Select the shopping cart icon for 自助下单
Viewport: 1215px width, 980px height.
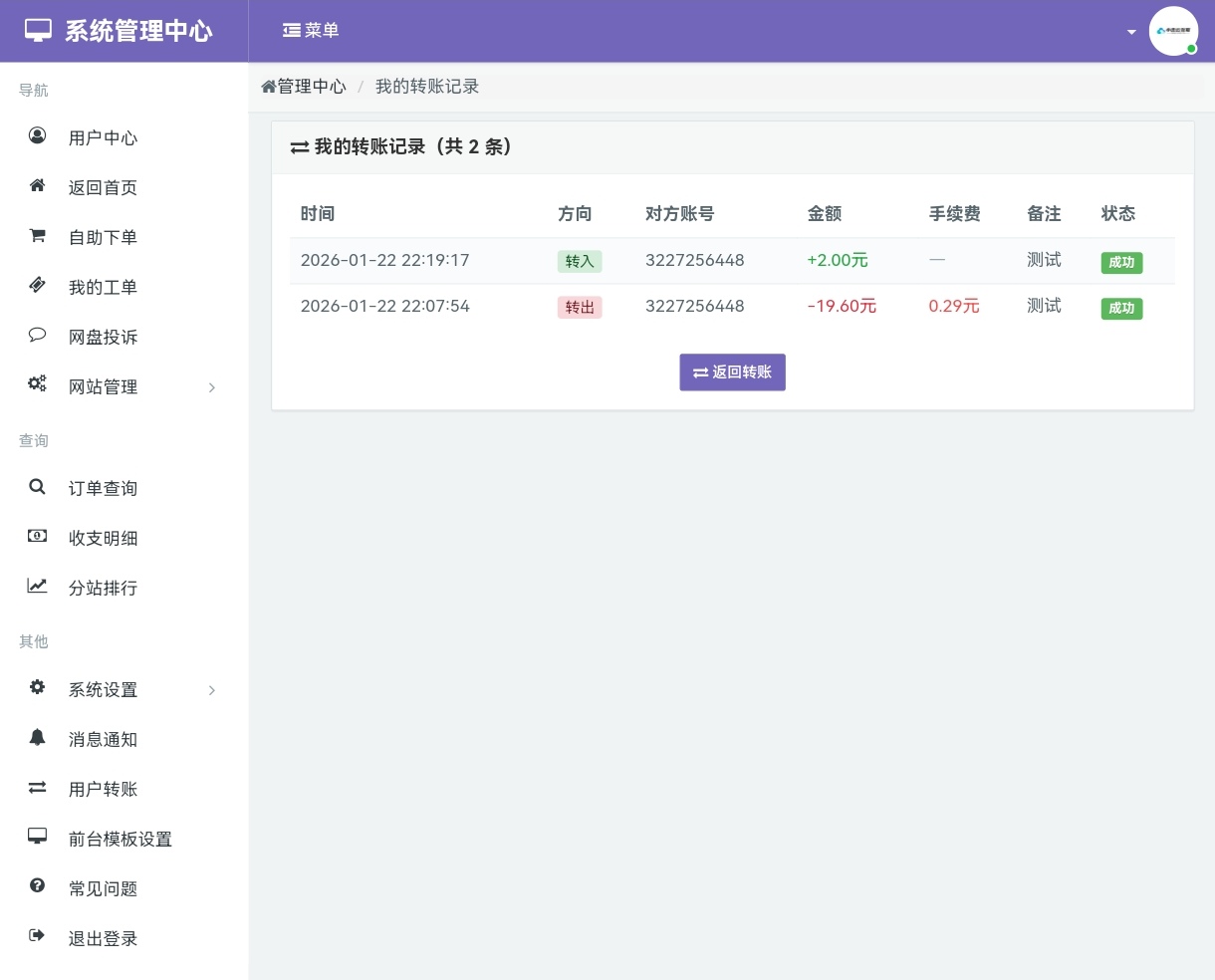[37, 235]
